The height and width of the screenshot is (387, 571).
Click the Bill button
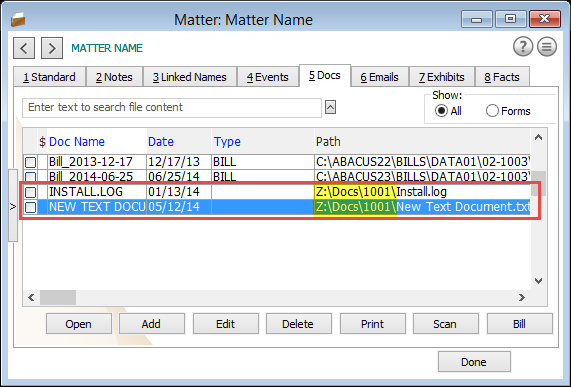tap(520, 324)
